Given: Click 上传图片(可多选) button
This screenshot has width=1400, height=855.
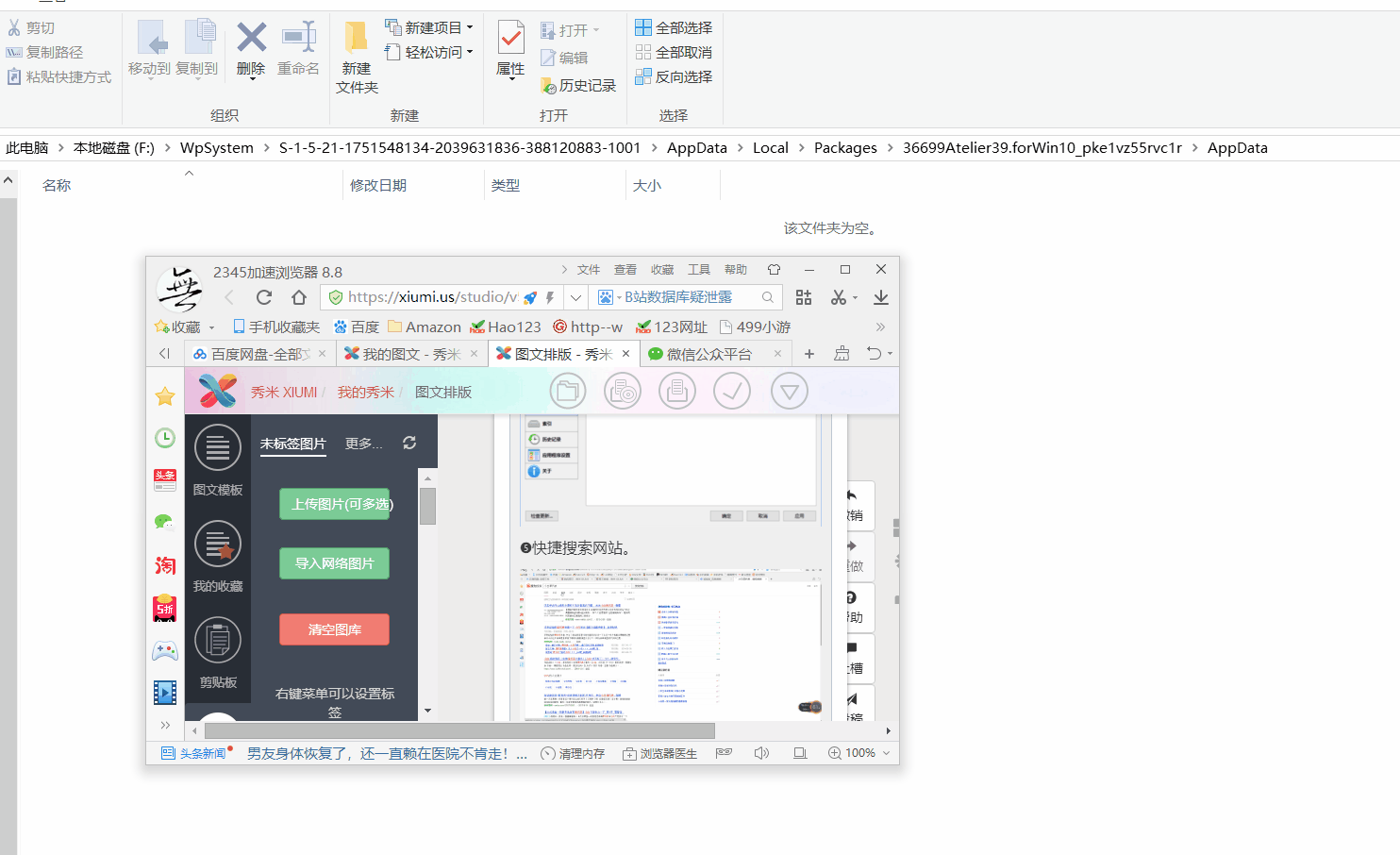Looking at the screenshot, I should pos(335,504).
